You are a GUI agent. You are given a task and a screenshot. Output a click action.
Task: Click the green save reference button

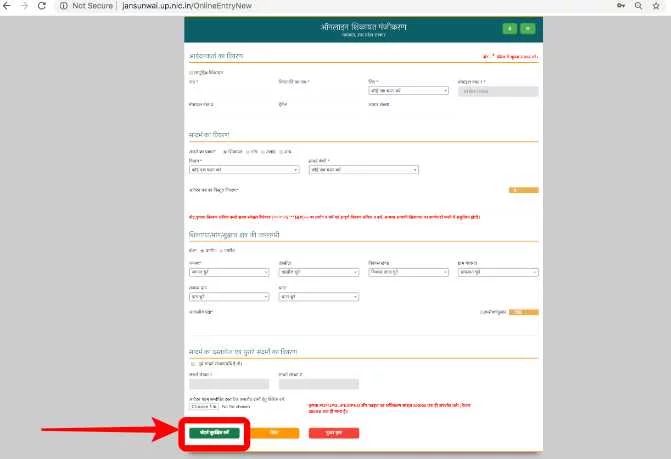(214, 433)
